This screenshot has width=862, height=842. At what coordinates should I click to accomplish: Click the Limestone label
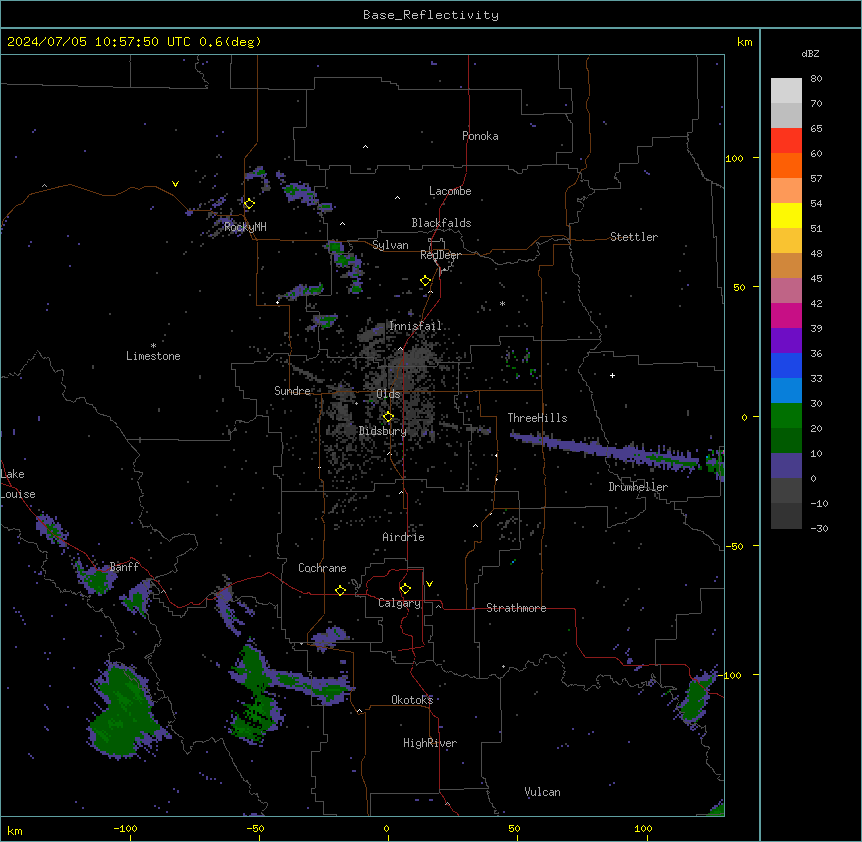coord(153,356)
